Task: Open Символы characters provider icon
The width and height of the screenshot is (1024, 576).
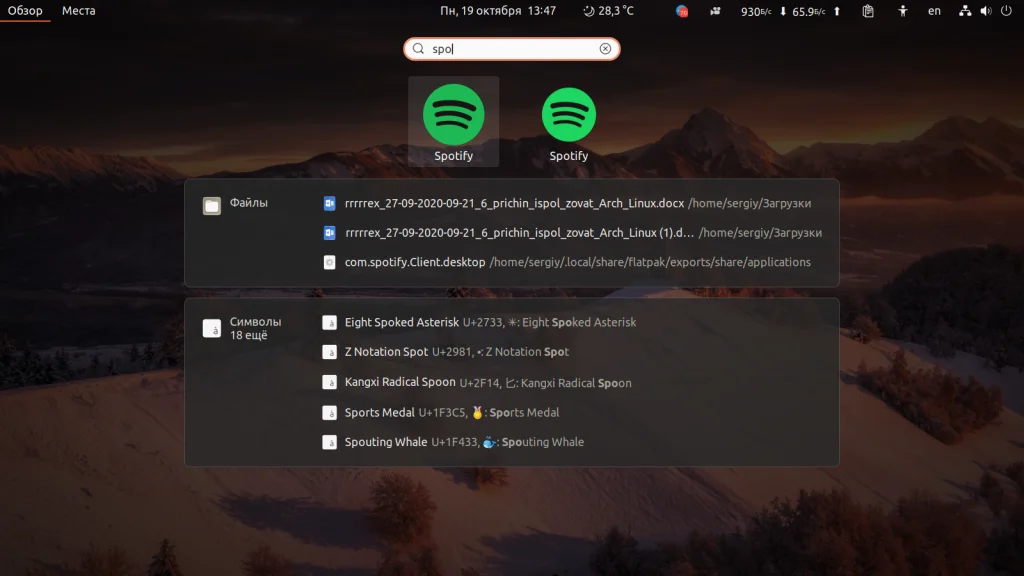Action: click(212, 328)
